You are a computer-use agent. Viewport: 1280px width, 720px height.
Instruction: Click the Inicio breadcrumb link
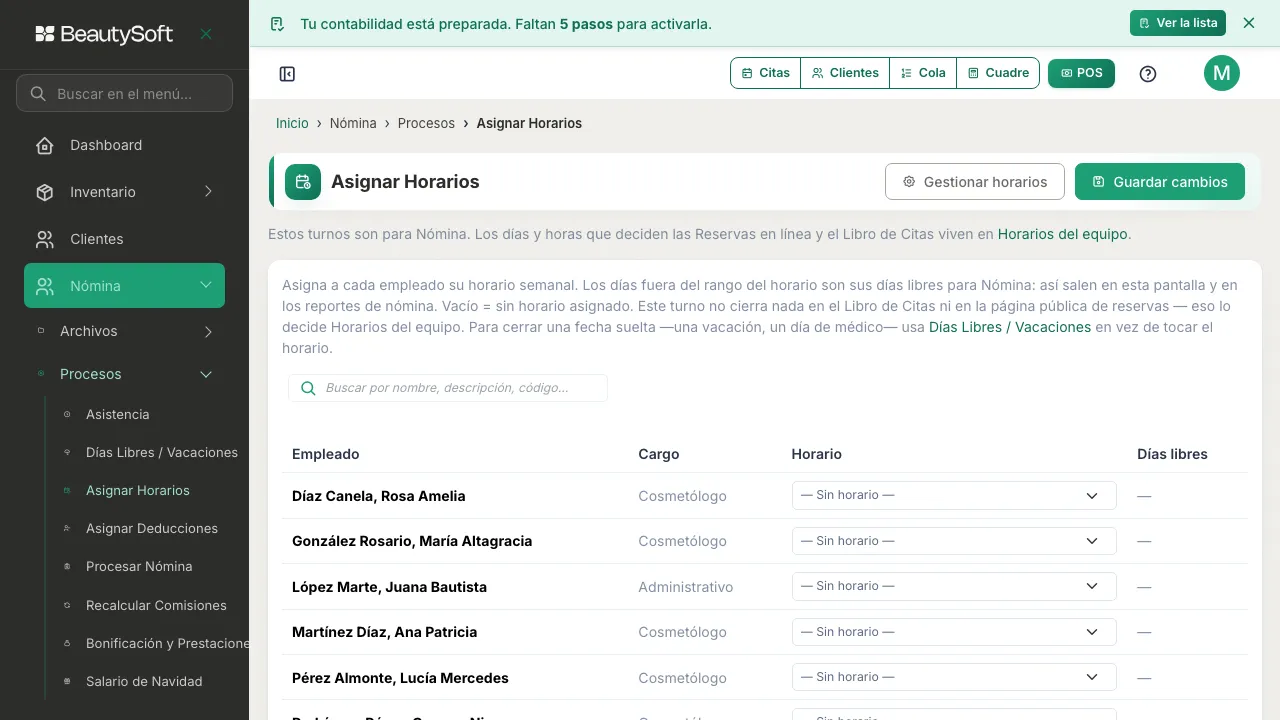[292, 123]
